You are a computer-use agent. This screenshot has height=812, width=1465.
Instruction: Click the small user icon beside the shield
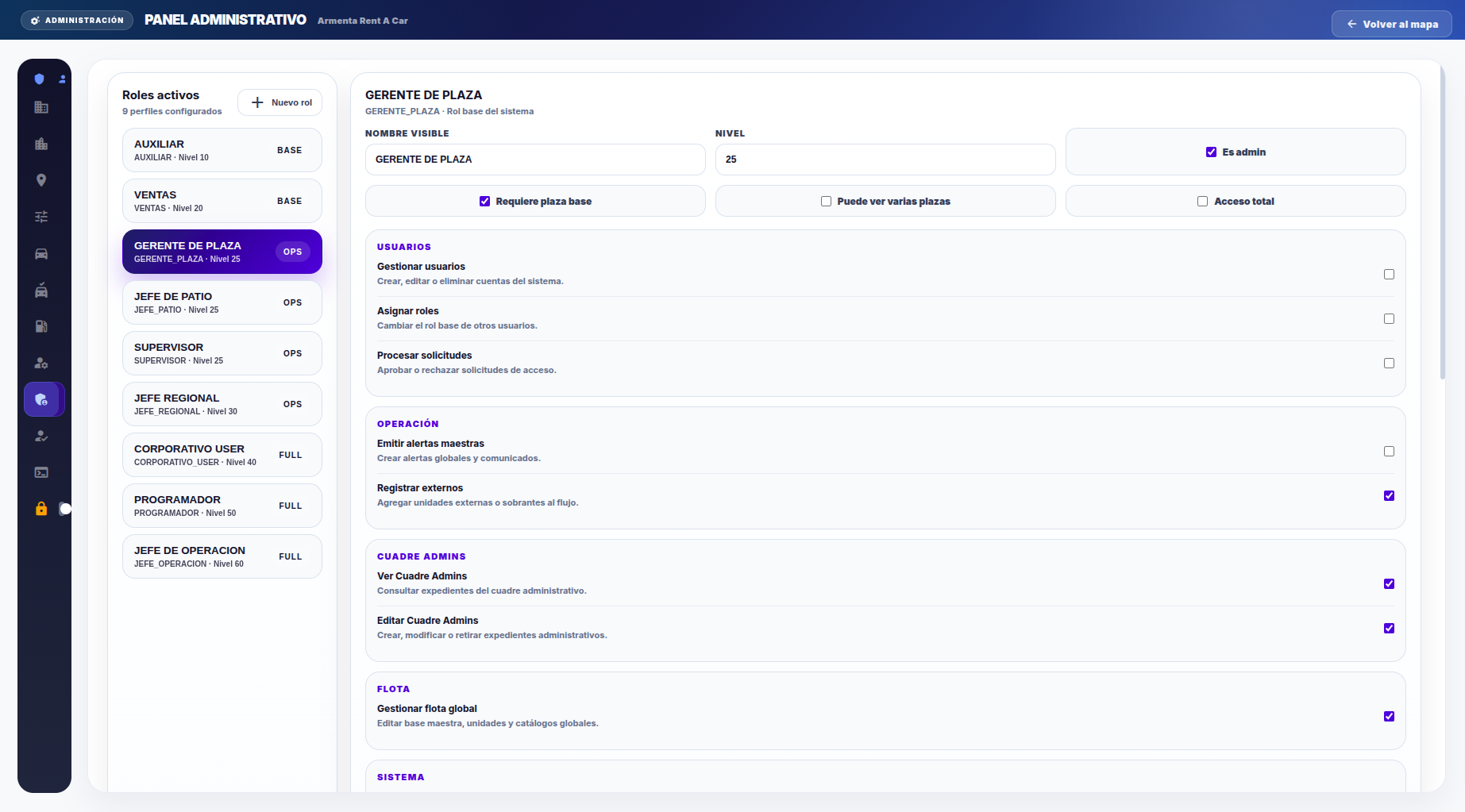pos(62,79)
